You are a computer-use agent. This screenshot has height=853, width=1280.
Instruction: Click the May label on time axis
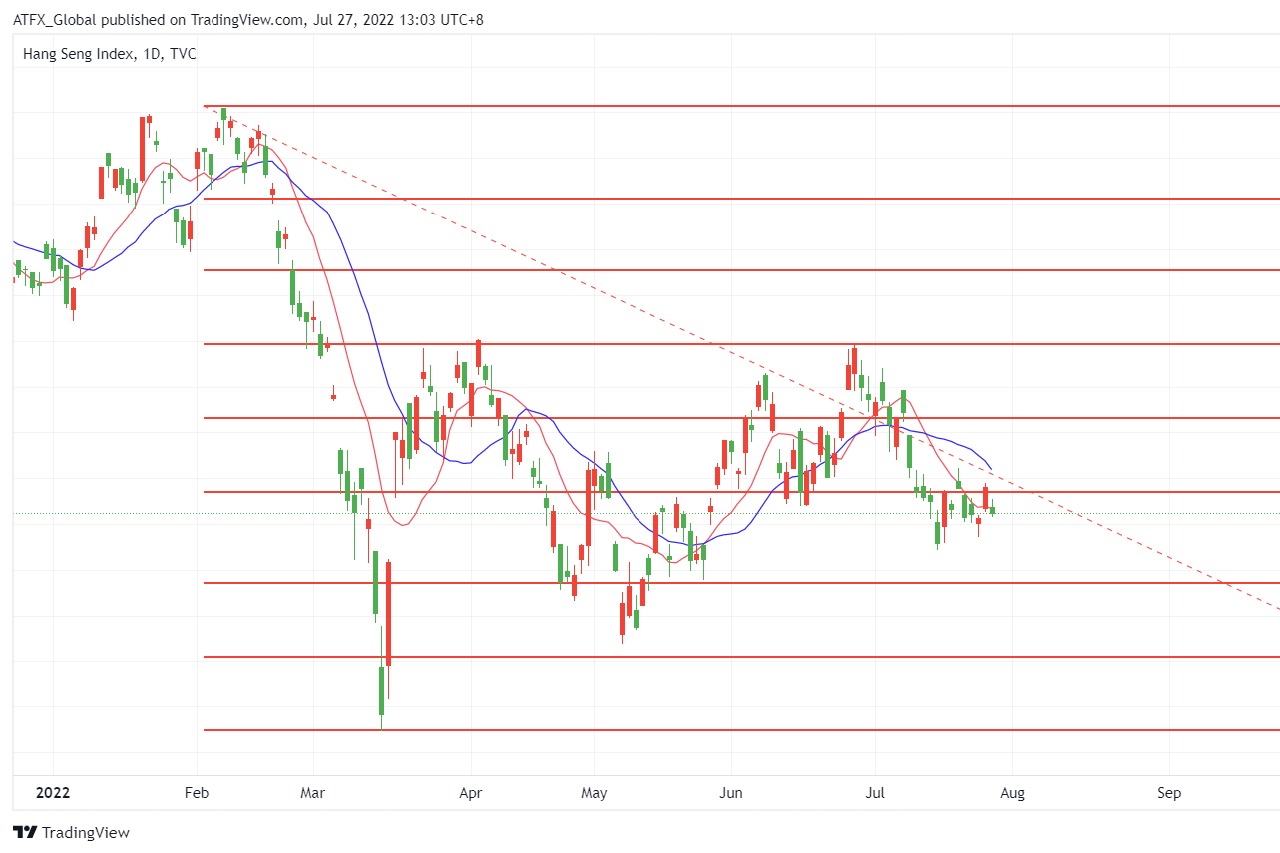click(x=594, y=793)
